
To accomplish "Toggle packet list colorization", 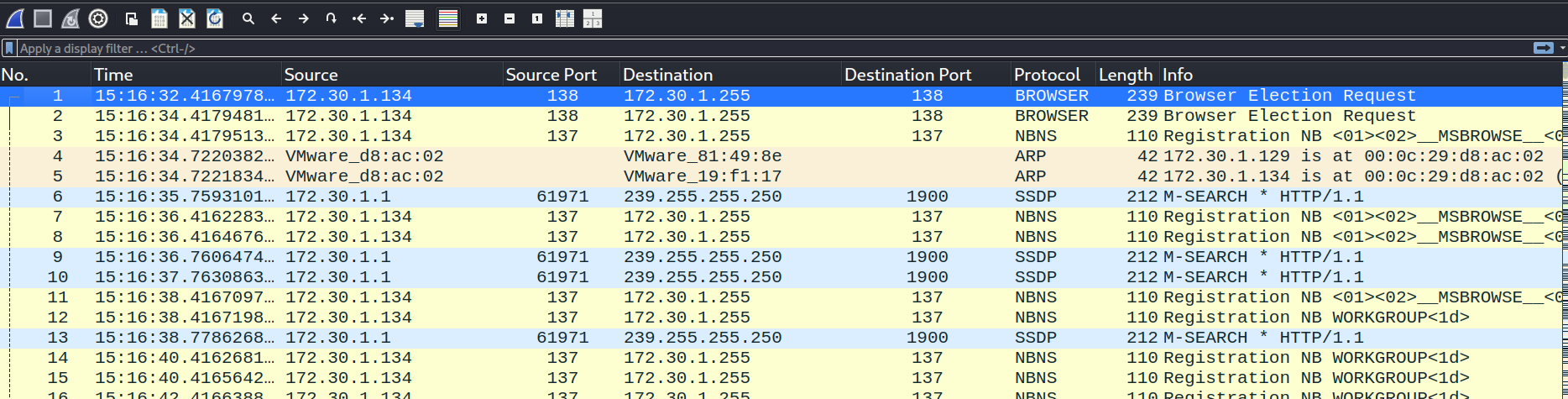I will pos(448,18).
